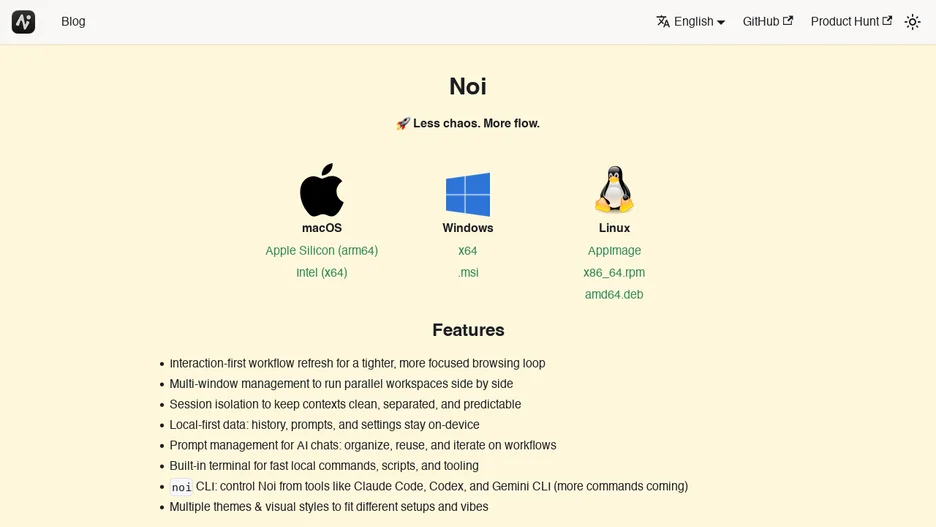Click the 'Less chaos. More flow.' tagline
Image resolution: width=936 pixels, height=527 pixels.
tap(476, 124)
